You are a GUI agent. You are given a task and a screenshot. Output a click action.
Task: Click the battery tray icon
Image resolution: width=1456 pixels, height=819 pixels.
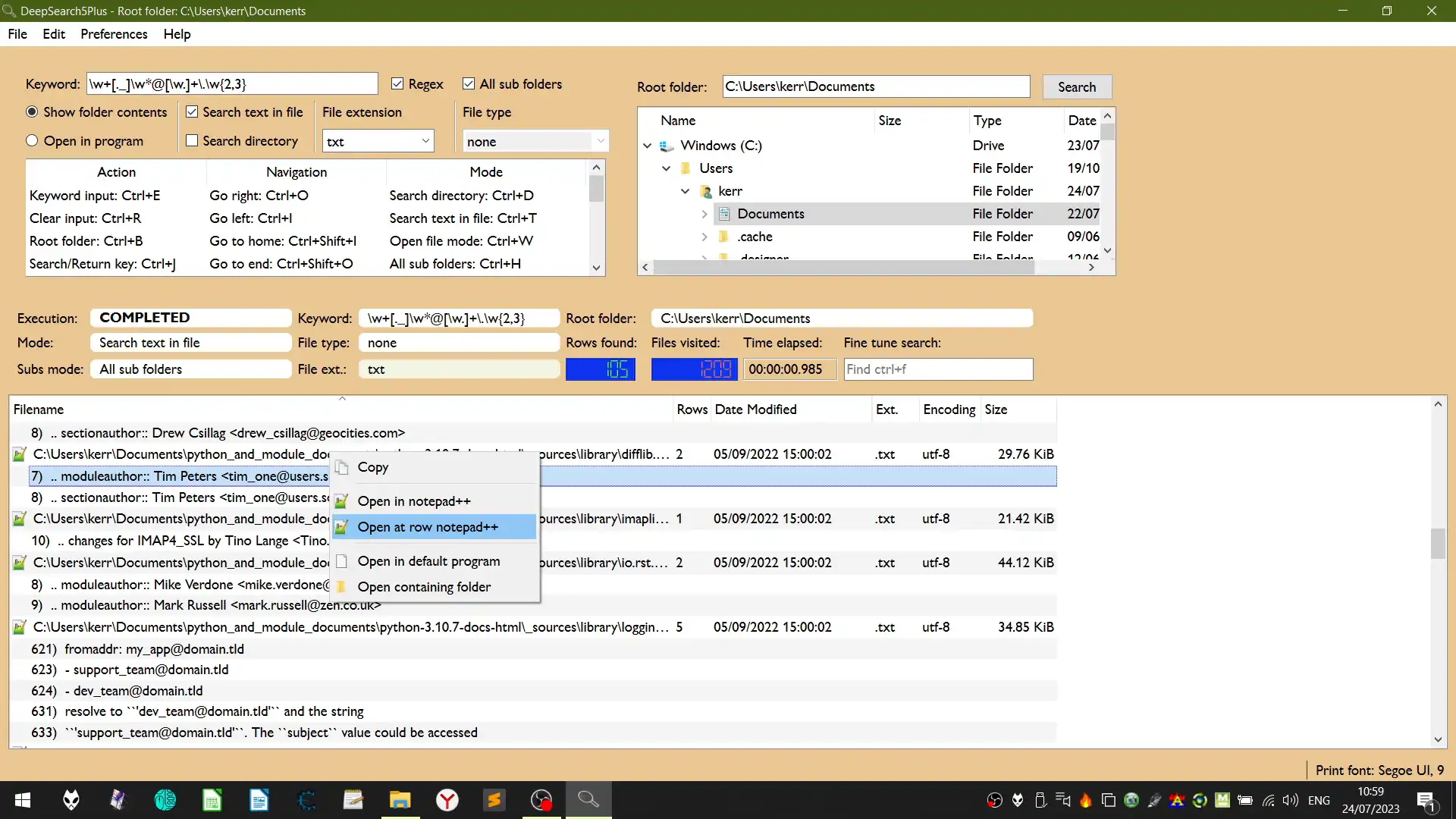tap(1244, 800)
